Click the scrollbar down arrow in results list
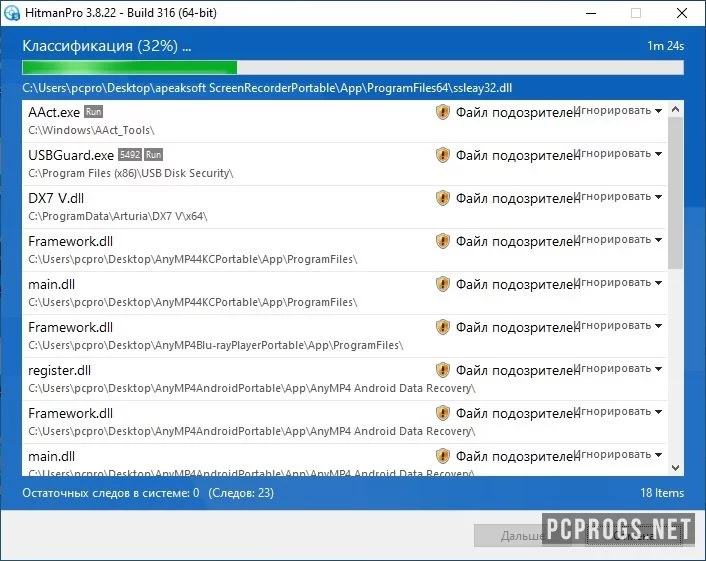The width and height of the screenshot is (706, 561). [x=675, y=468]
